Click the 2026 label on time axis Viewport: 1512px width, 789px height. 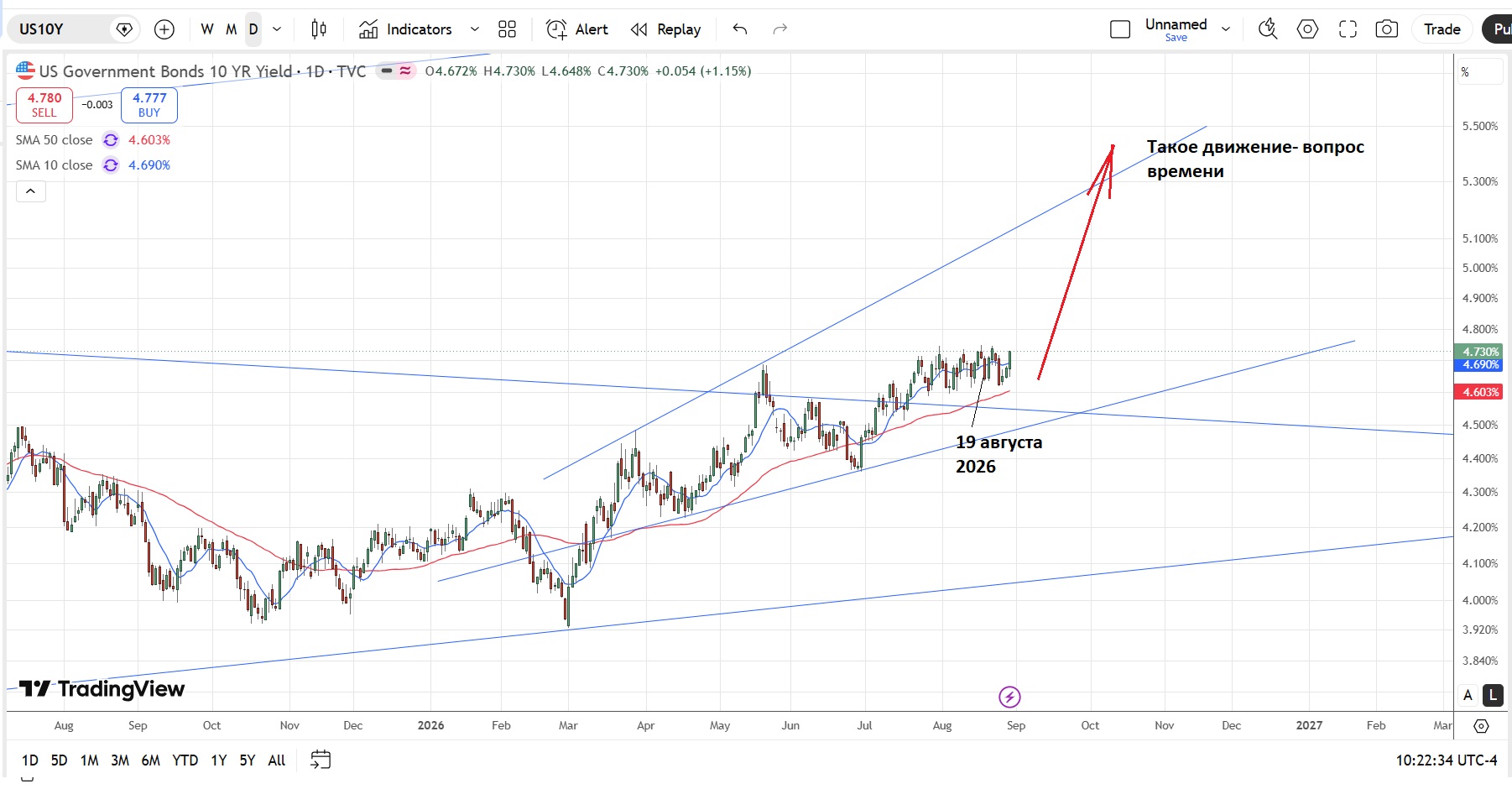(x=430, y=725)
